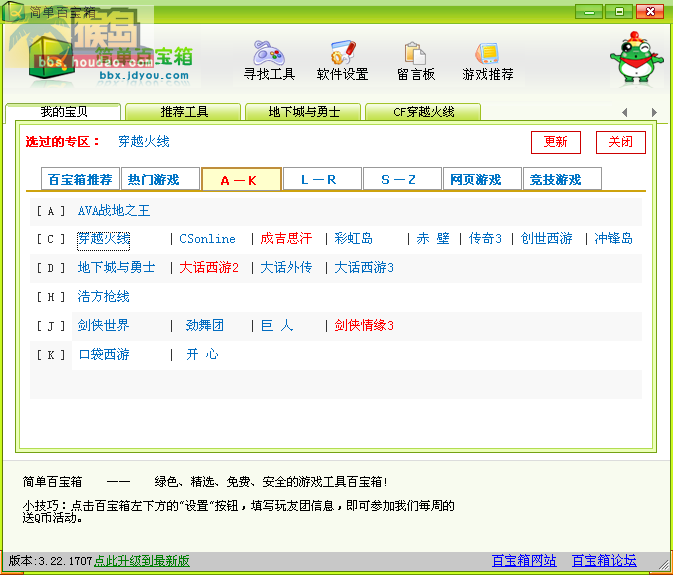
Task: Select the S—Z category tab
Action: pyautogui.click(x=402, y=179)
